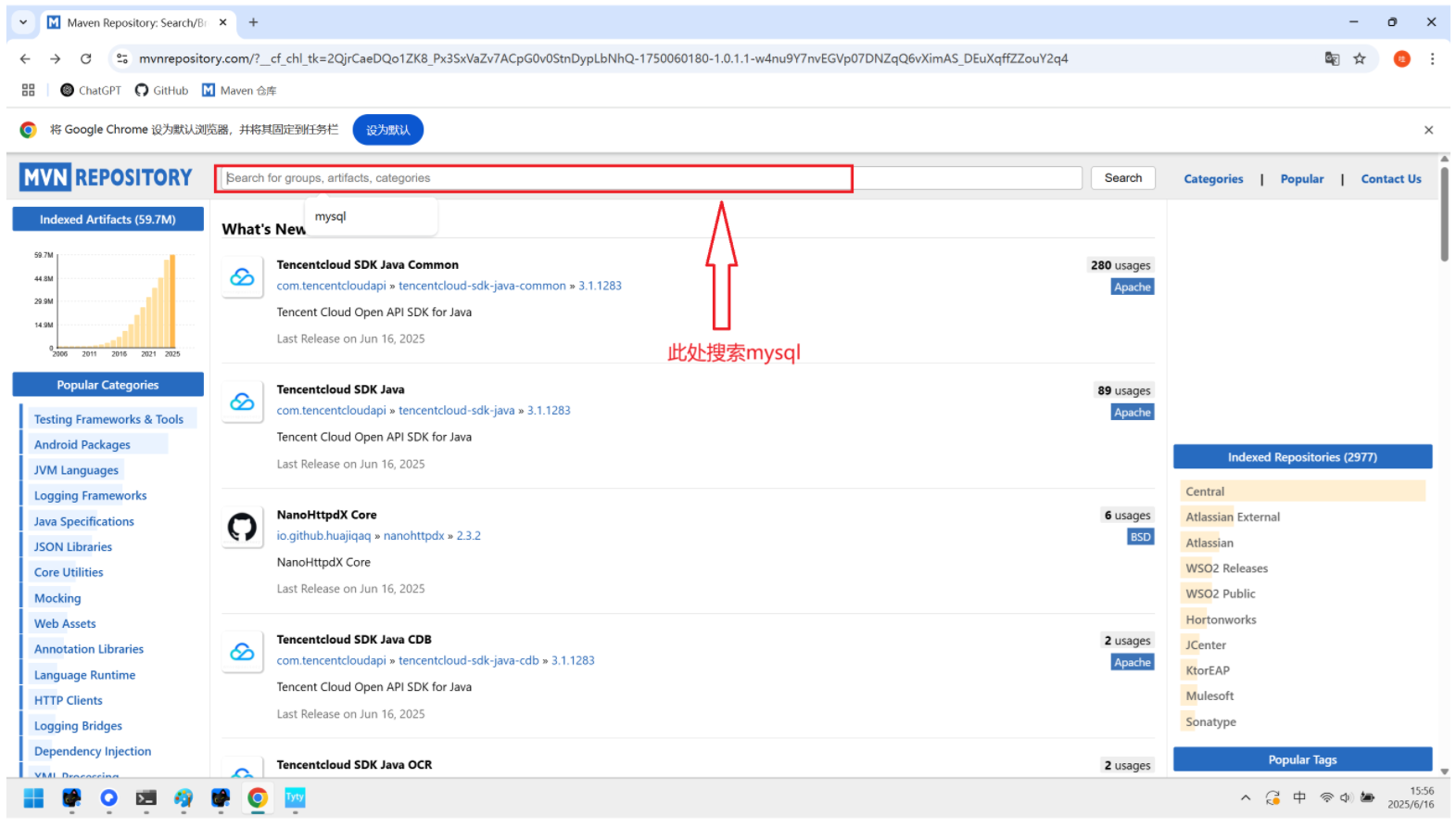Open nanohttpdx artifact link

pyautogui.click(x=413, y=536)
